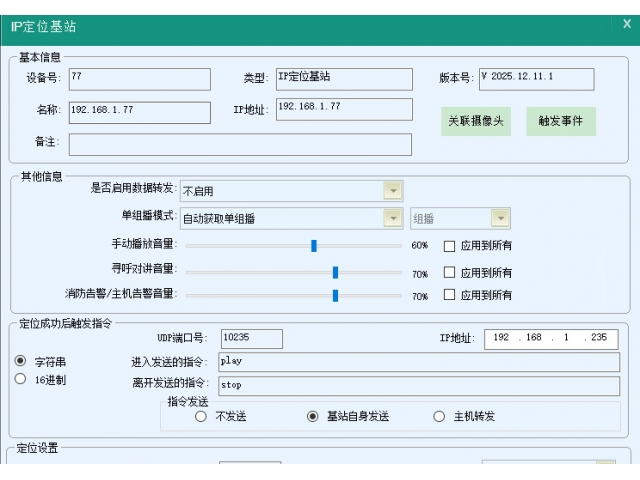Viewport: 640px width, 480px height.
Task: Click the 触发事件 button
Action: [561, 122]
